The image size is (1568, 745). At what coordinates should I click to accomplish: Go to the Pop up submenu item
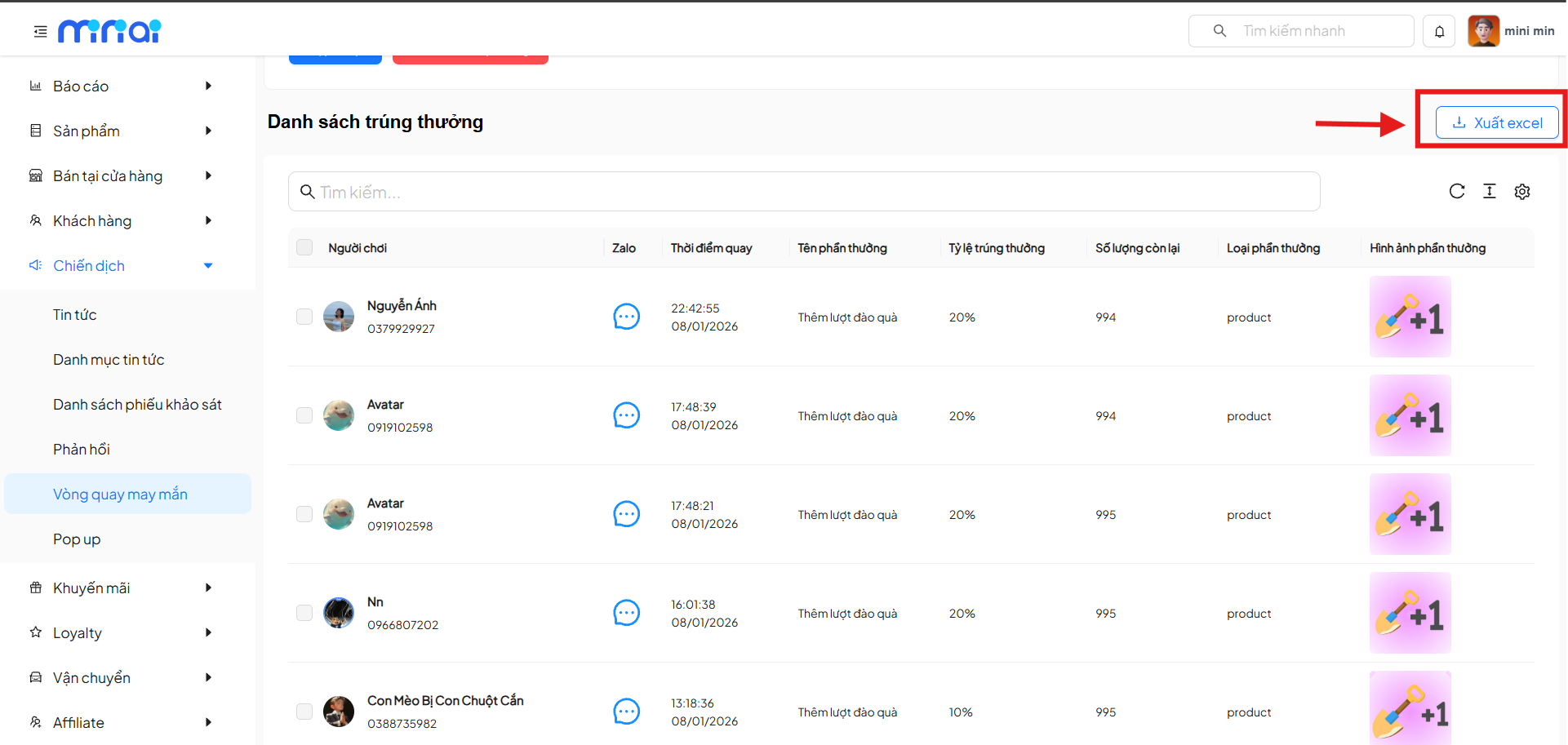click(77, 539)
